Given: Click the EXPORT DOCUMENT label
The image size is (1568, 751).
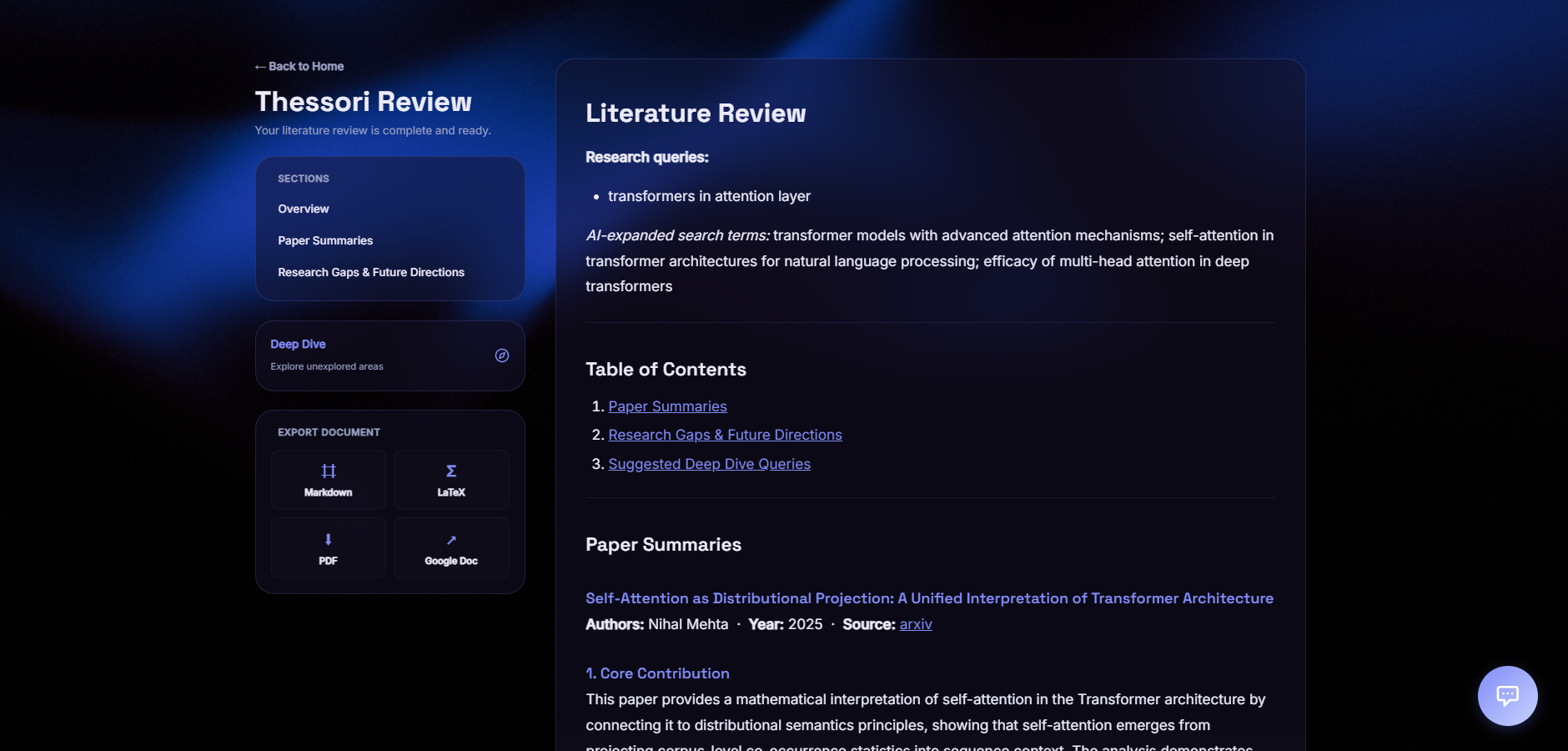Looking at the screenshot, I should point(329,432).
